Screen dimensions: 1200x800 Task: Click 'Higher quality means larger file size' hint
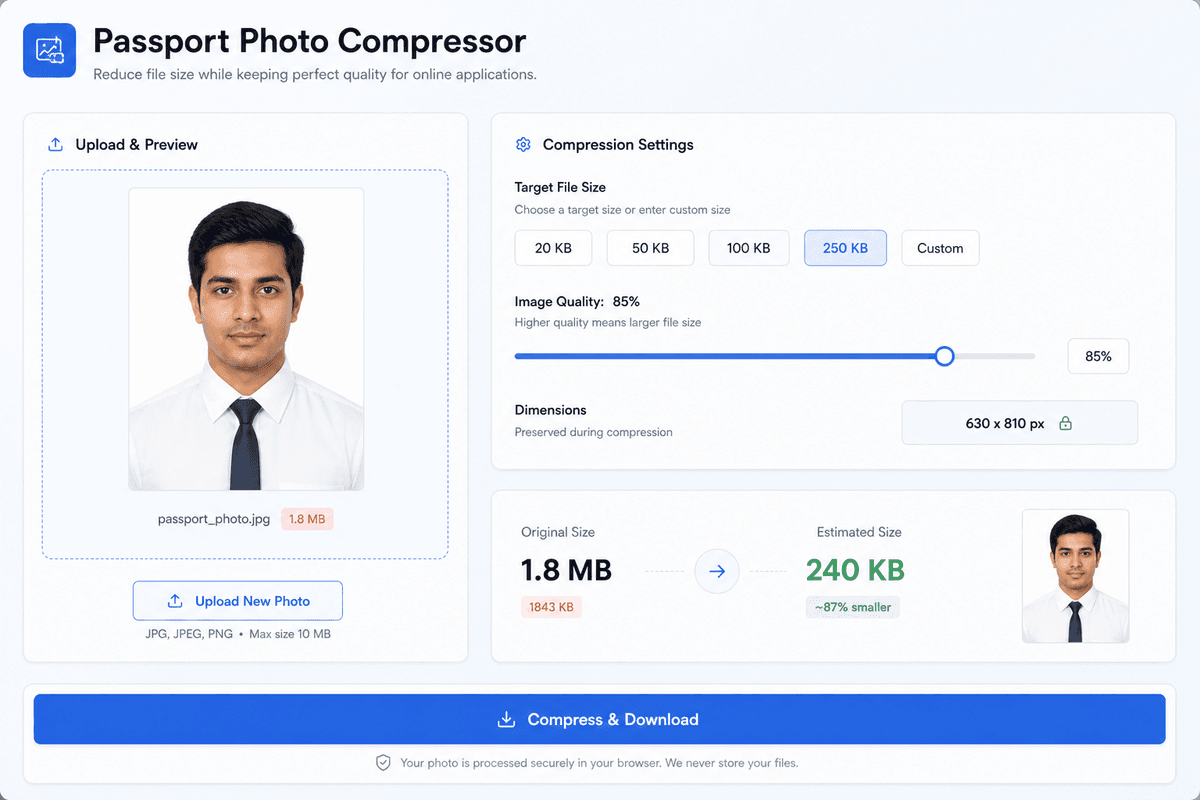click(609, 322)
